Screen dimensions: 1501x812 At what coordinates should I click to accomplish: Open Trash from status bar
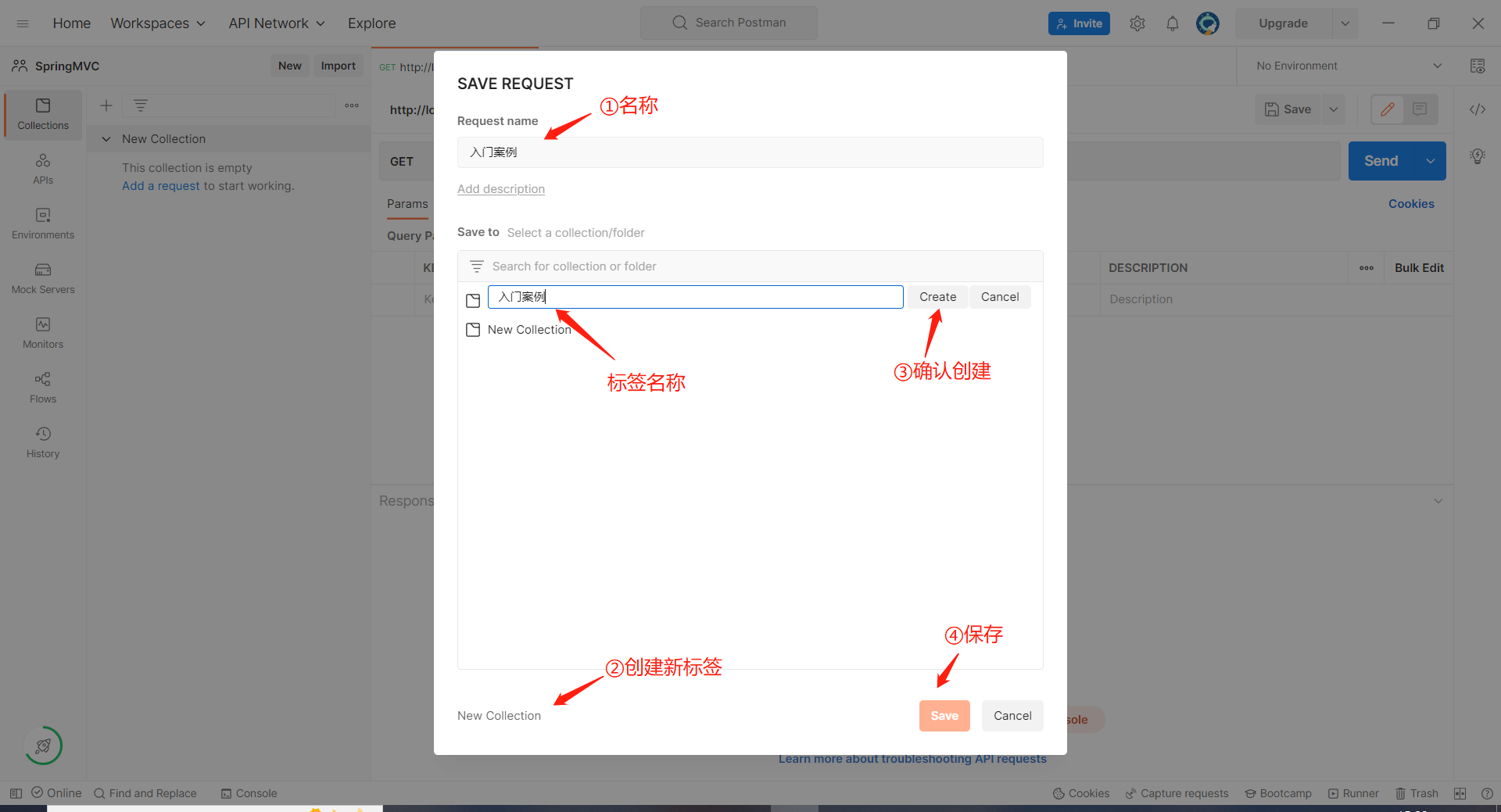tap(1417, 793)
